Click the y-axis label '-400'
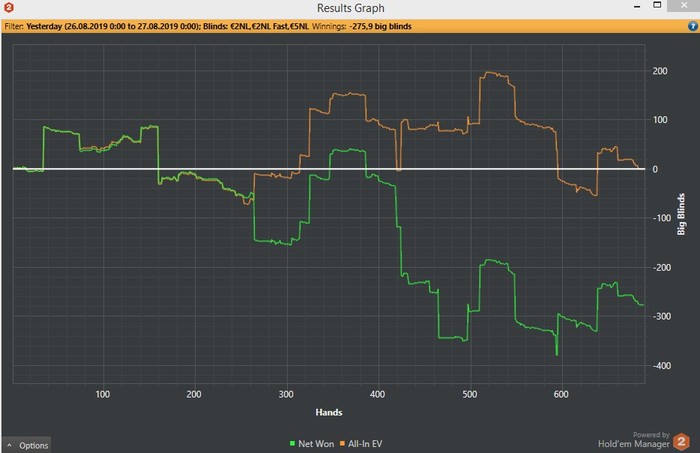Screen dimensions: 700x453 pos(662,366)
